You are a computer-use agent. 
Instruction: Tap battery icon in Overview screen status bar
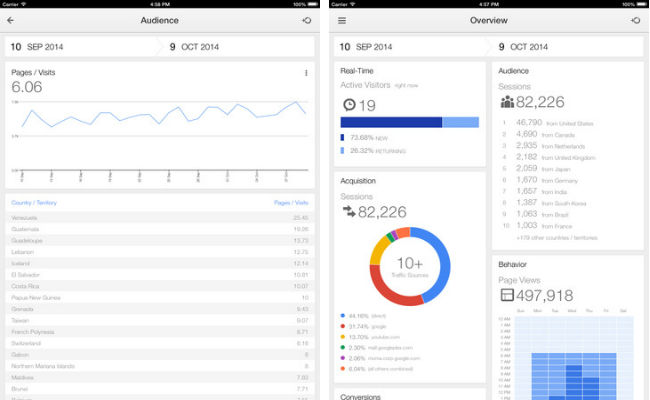click(x=641, y=4)
